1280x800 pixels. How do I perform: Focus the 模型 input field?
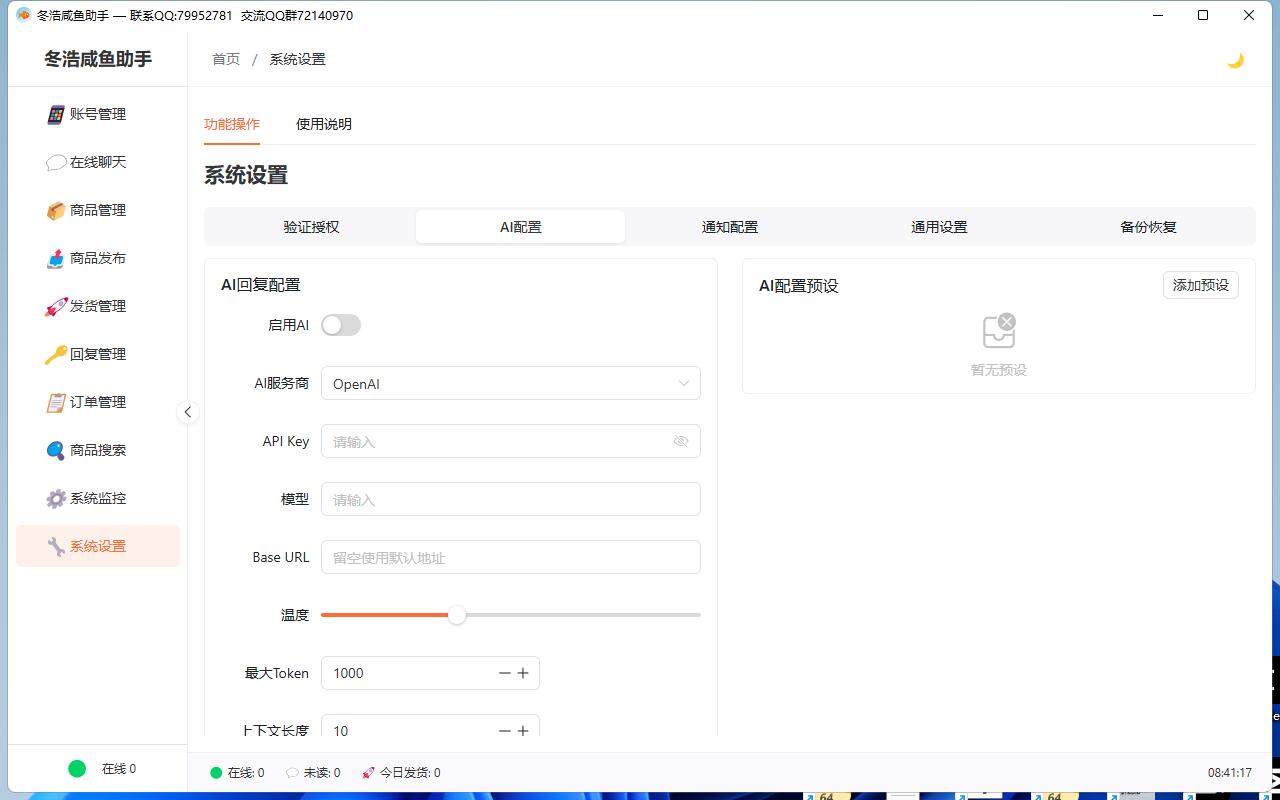pyautogui.click(x=511, y=499)
